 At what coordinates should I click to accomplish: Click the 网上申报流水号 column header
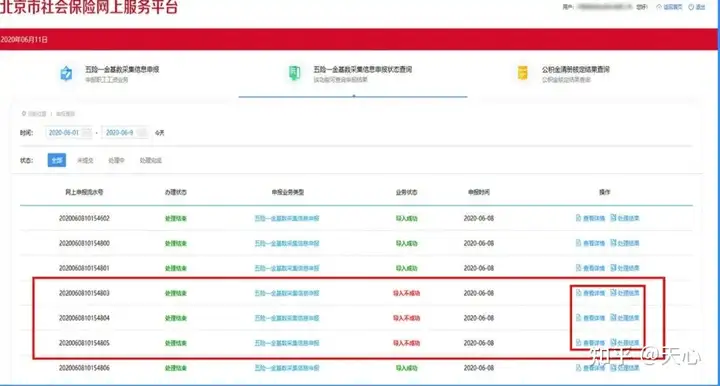coord(84,192)
